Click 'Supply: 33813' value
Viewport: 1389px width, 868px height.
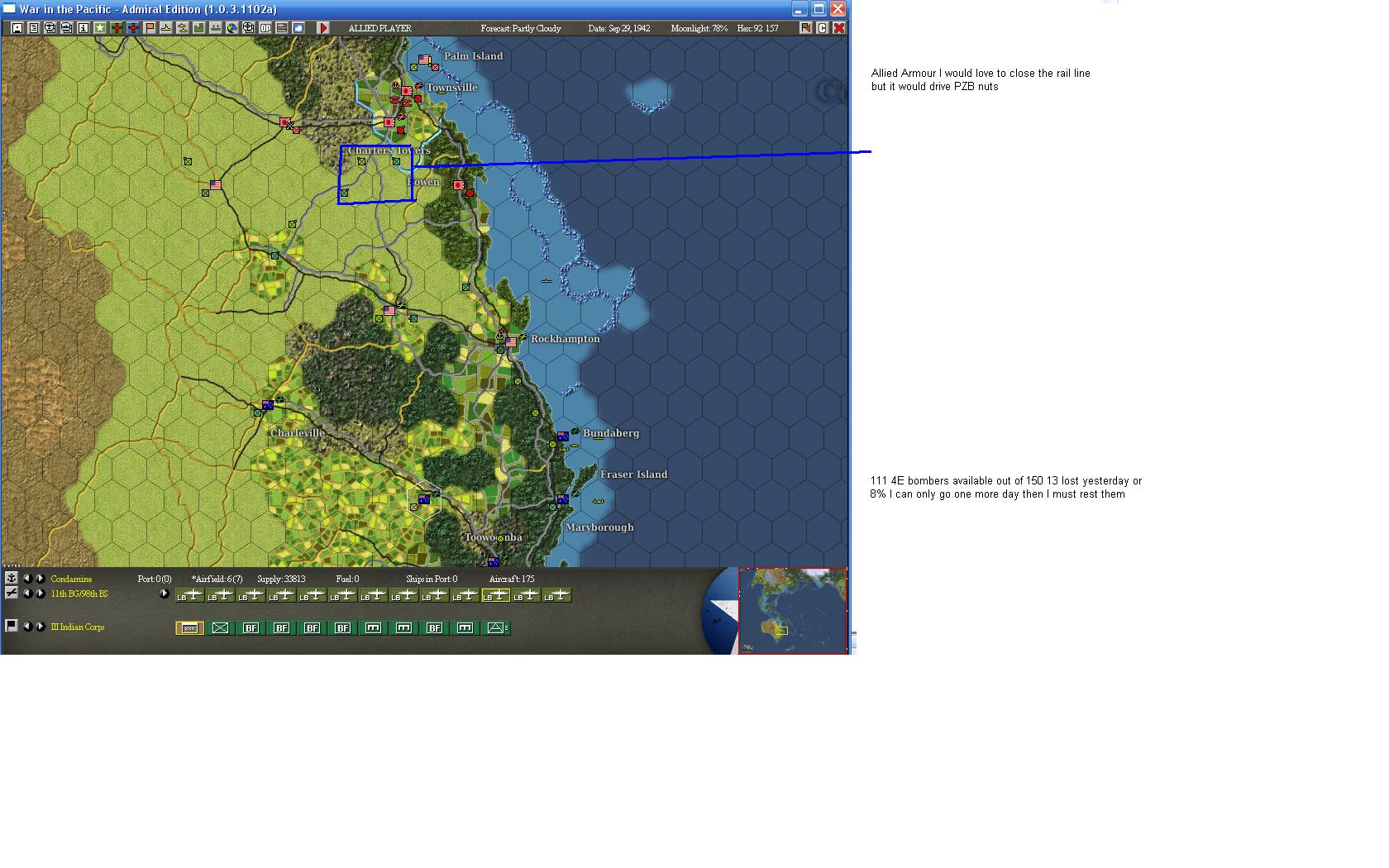[281, 579]
